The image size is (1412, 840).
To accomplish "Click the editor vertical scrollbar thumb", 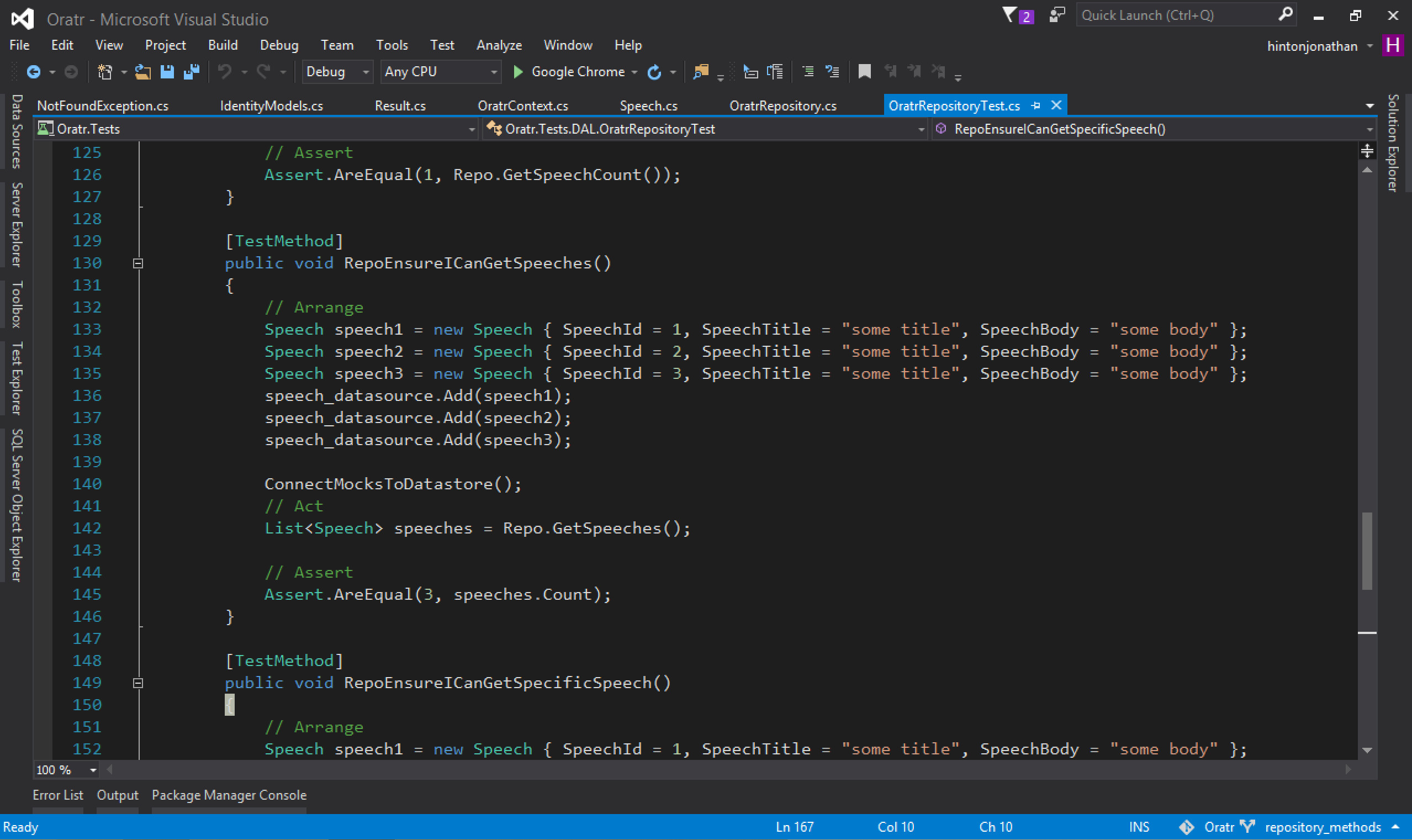I will [x=1367, y=551].
